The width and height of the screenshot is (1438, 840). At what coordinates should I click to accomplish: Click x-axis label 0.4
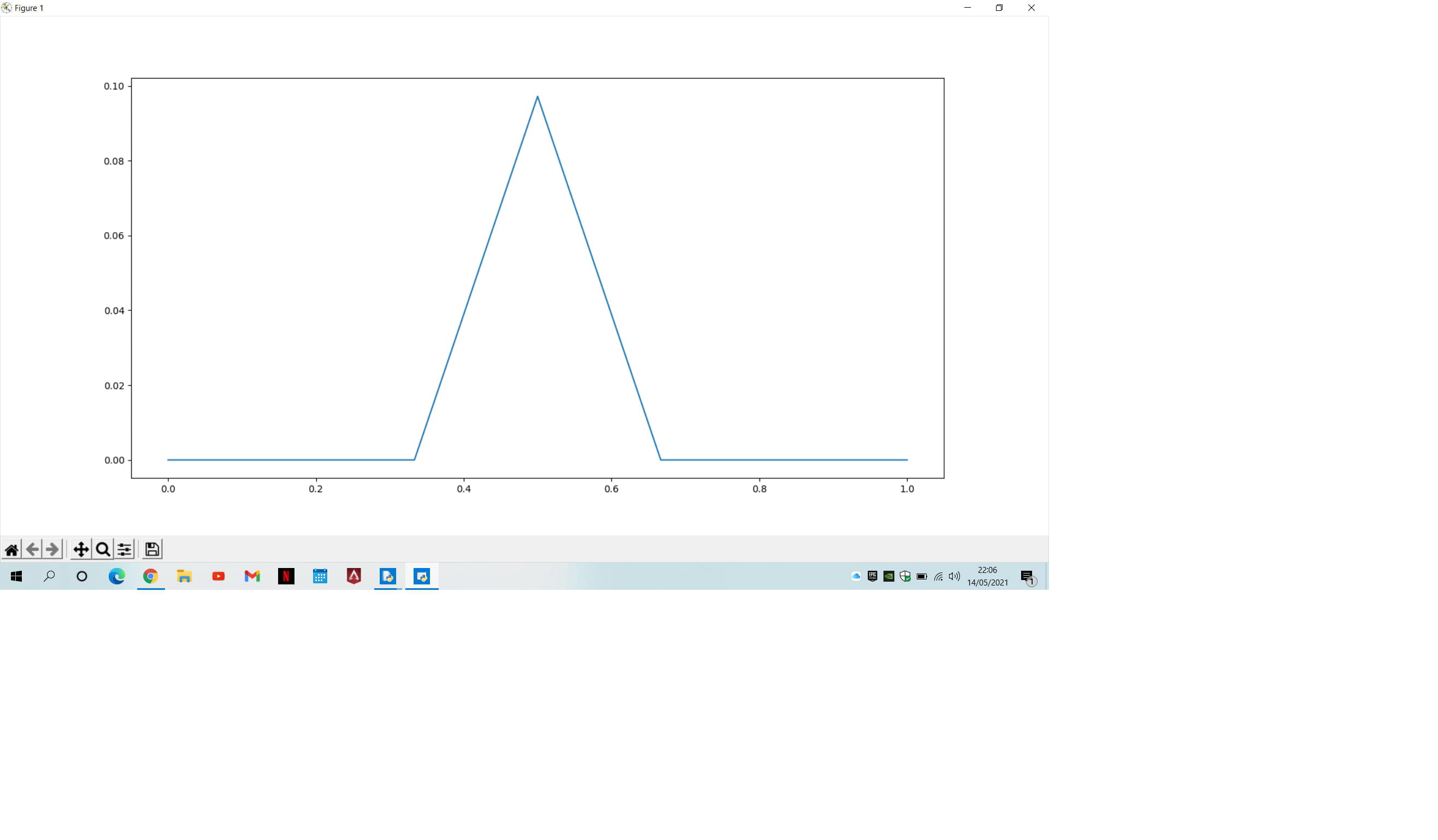pos(464,489)
